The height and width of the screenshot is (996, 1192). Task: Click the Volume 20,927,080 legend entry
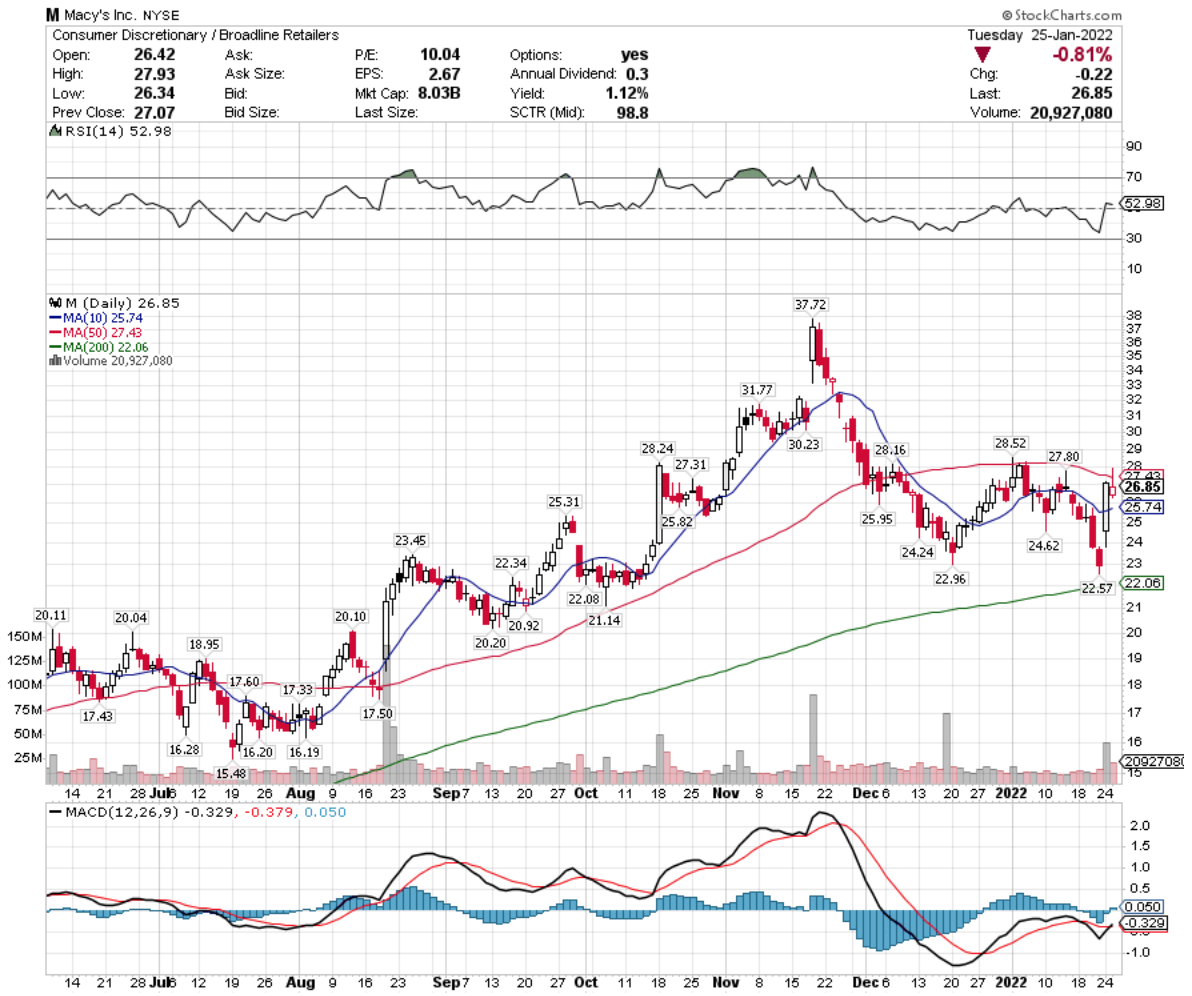118,360
